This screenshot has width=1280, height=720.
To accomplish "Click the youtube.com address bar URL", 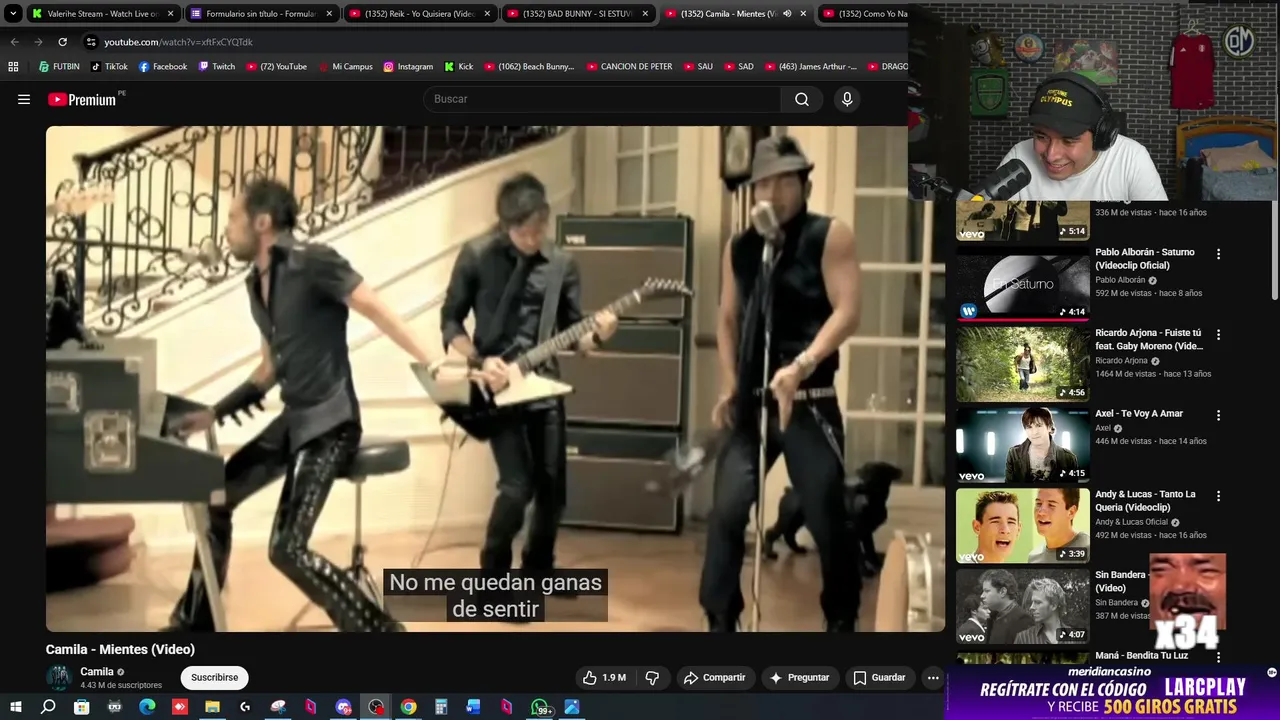I will click(x=178, y=42).
